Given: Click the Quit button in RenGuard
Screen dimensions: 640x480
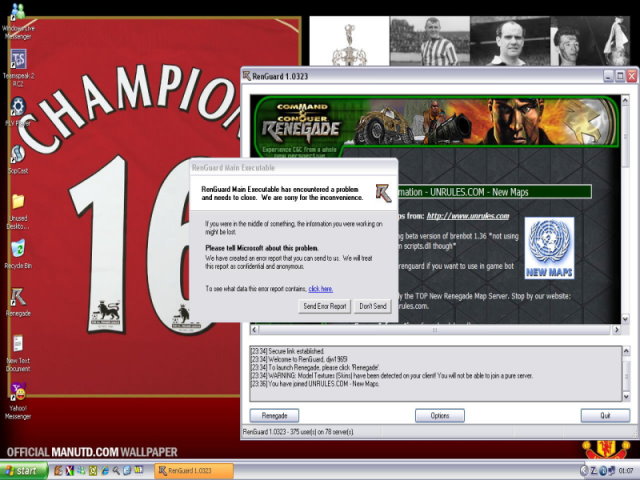Looking at the screenshot, I should [x=606, y=415].
